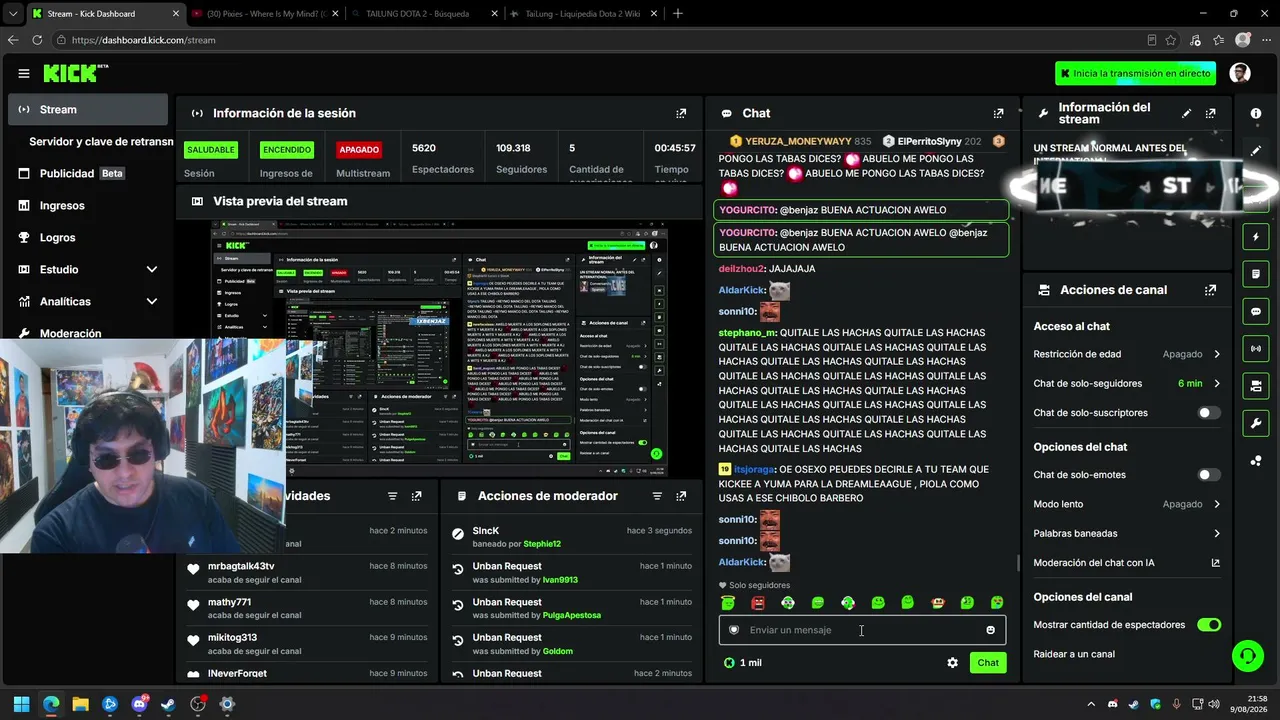Viewport: 1280px width, 720px height.
Task: Open the hamburger menu beside the Kick logo
Action: tap(24, 73)
